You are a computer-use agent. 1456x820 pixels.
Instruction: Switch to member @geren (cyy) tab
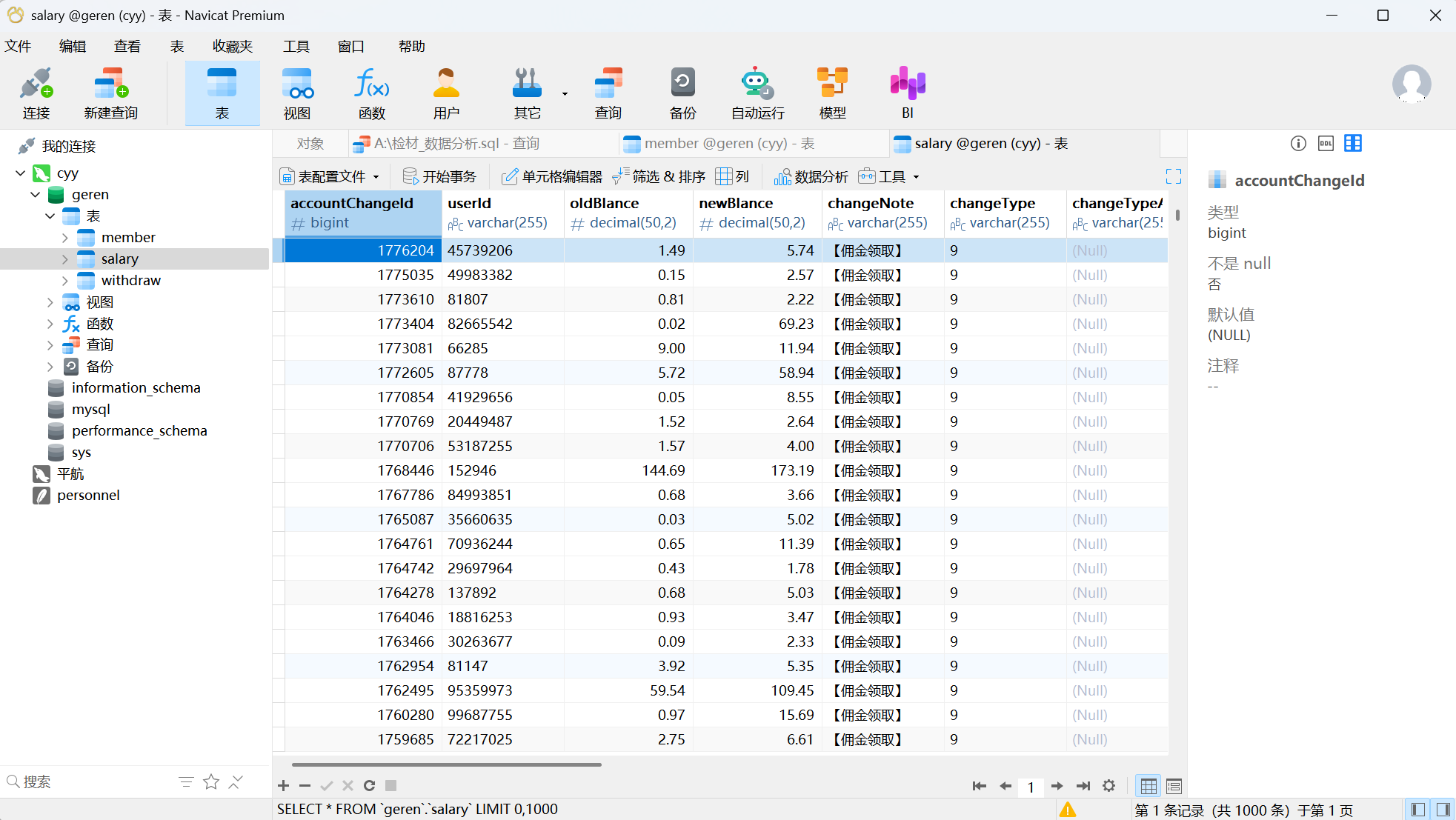click(729, 144)
